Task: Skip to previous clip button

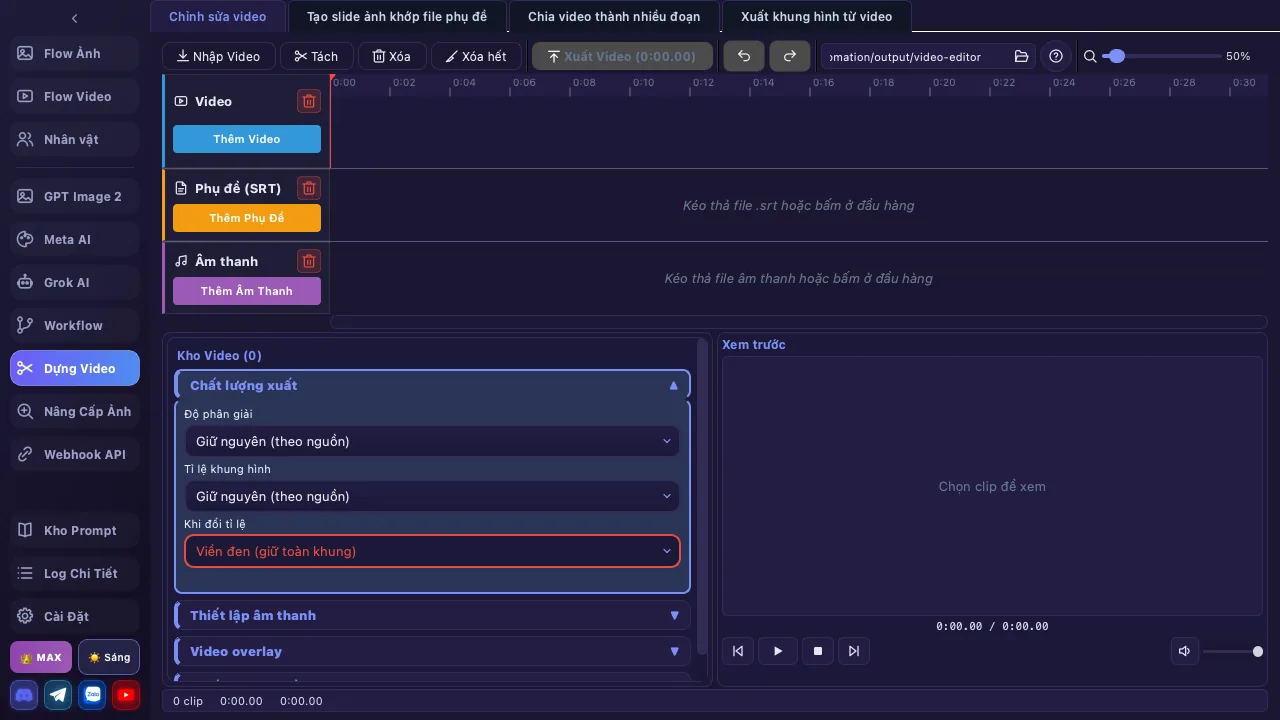Action: (x=738, y=651)
